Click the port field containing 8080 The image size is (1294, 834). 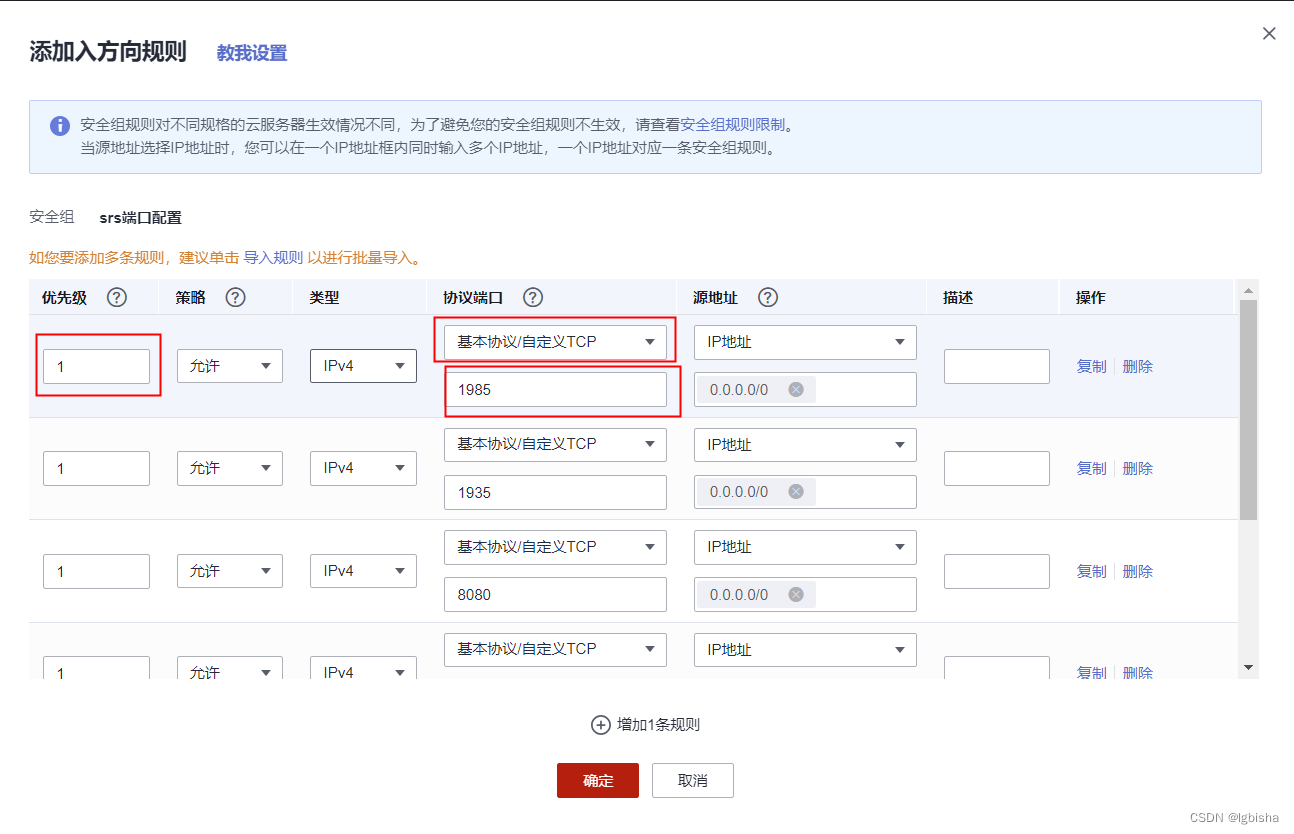555,594
